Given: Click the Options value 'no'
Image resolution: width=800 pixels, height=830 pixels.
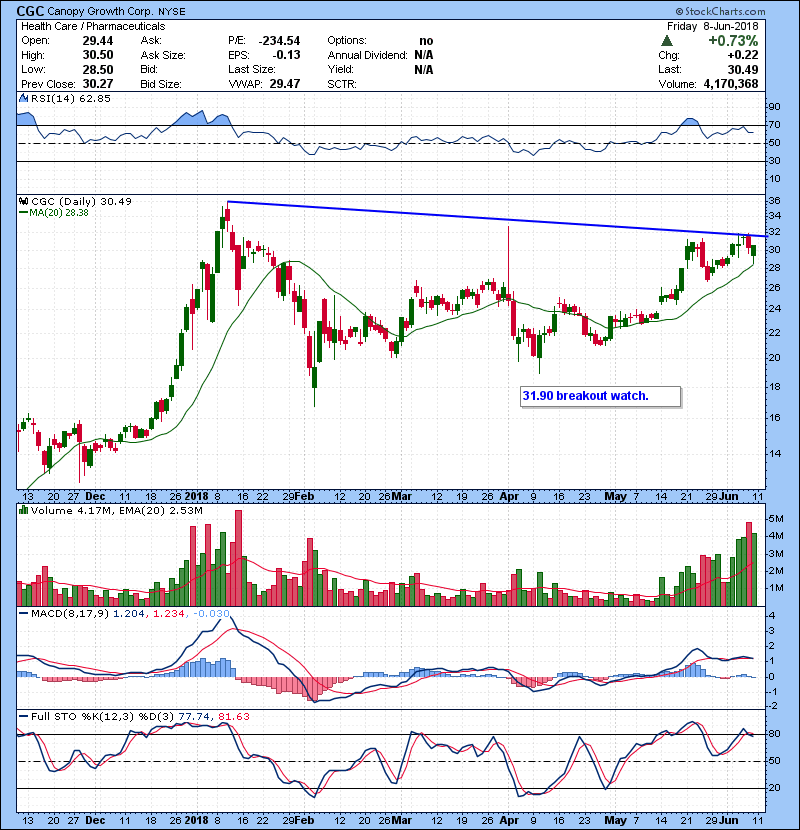Looking at the screenshot, I should [x=426, y=41].
